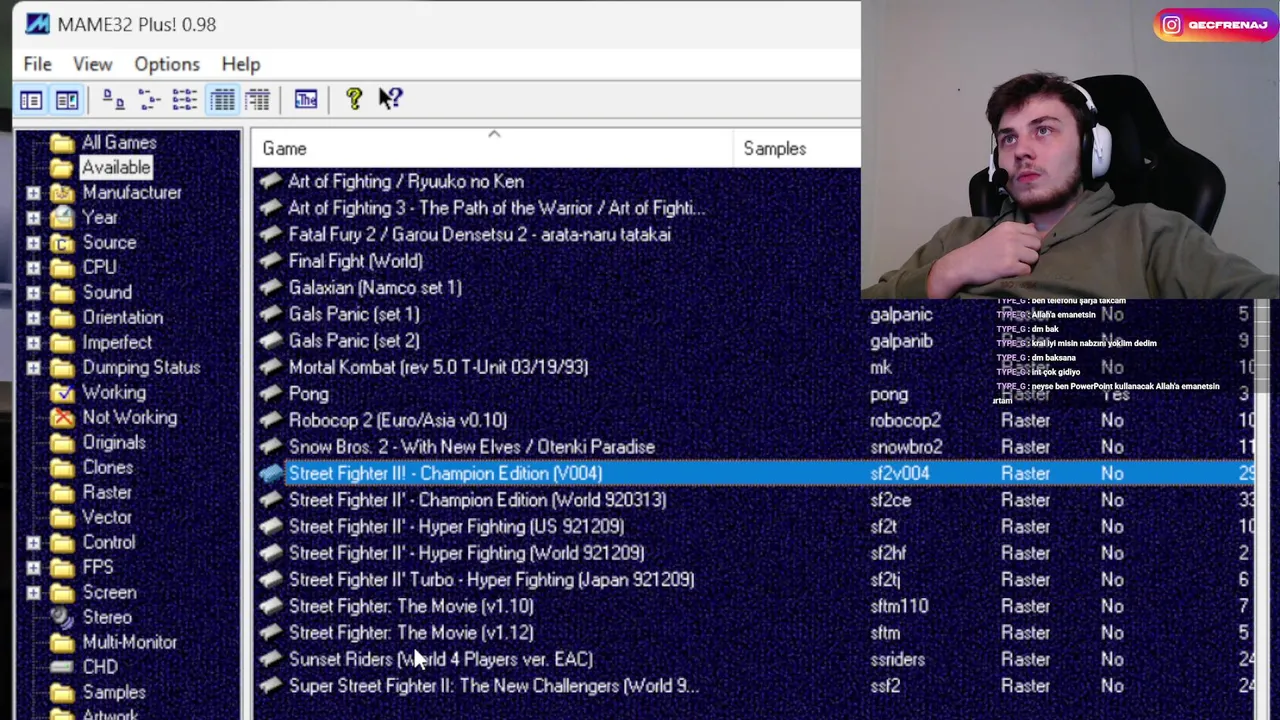Select the All Games folder
Screen dimensions: 1280x720
click(x=119, y=143)
